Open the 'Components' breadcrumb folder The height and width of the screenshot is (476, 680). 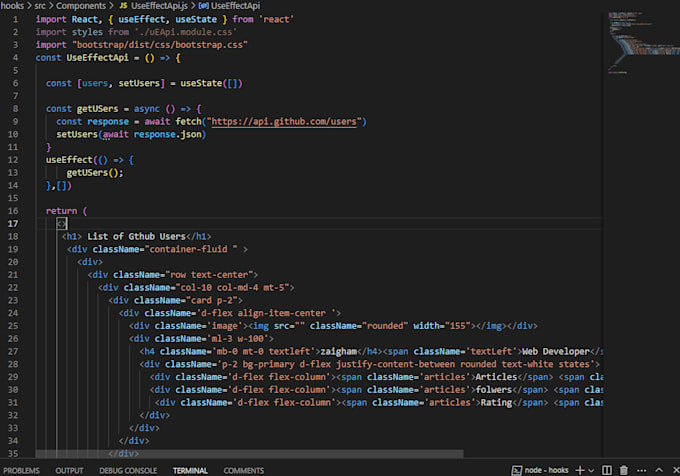(x=81, y=6)
